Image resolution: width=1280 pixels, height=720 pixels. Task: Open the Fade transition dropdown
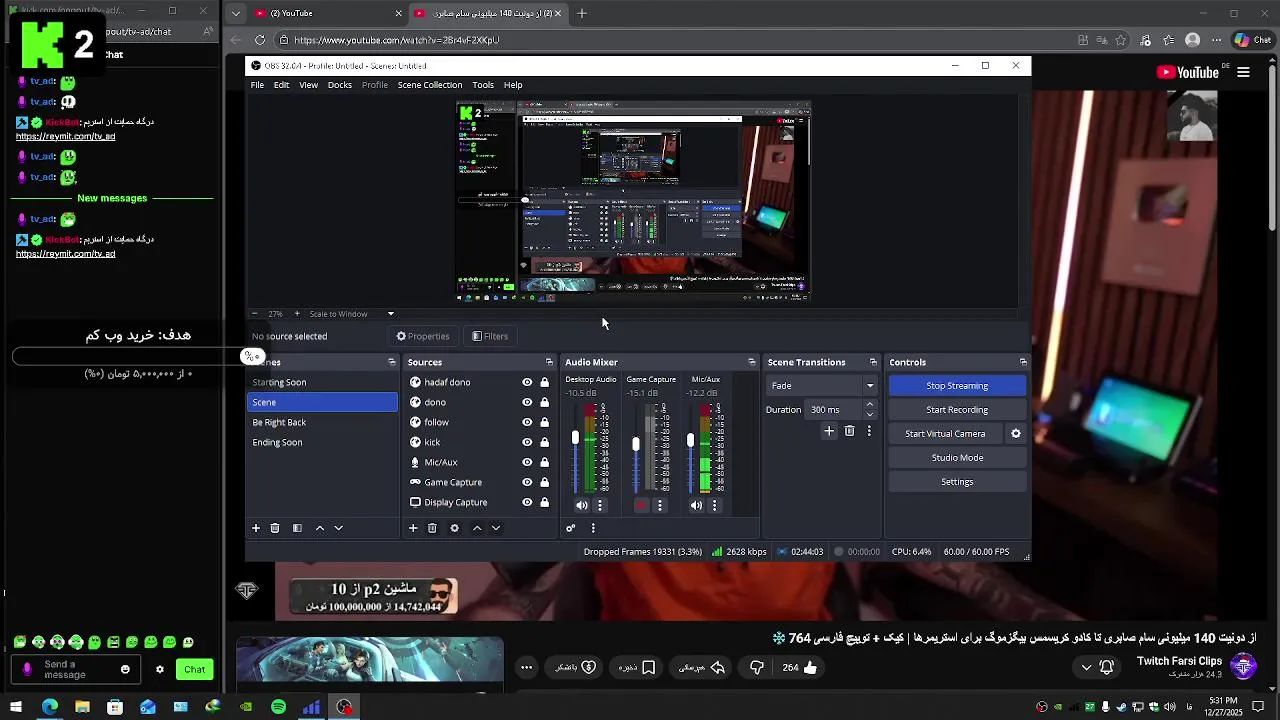(822, 386)
